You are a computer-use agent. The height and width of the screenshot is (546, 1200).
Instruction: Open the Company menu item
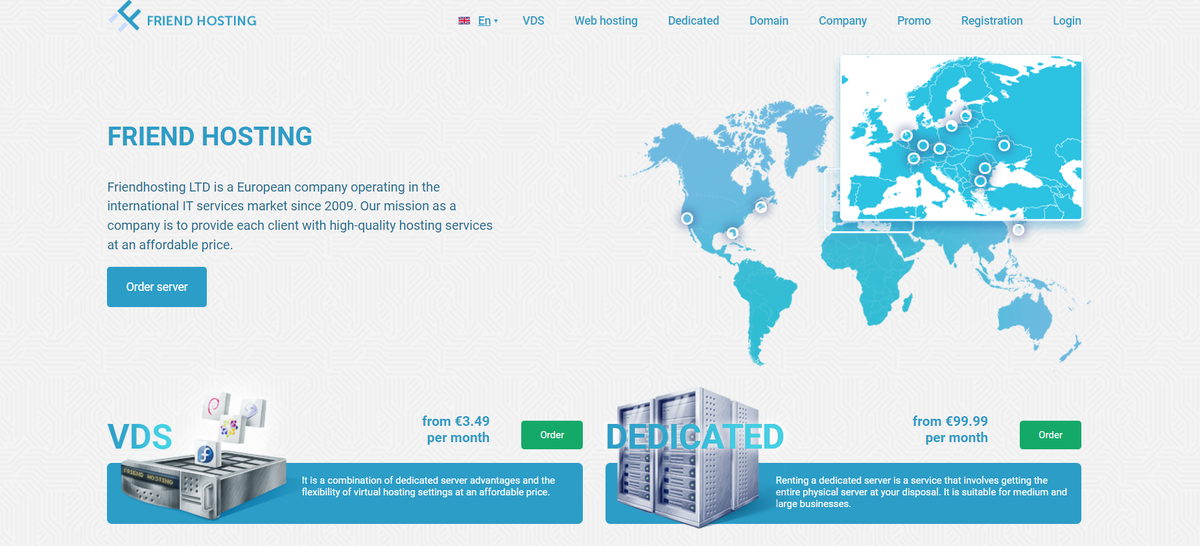coord(843,21)
